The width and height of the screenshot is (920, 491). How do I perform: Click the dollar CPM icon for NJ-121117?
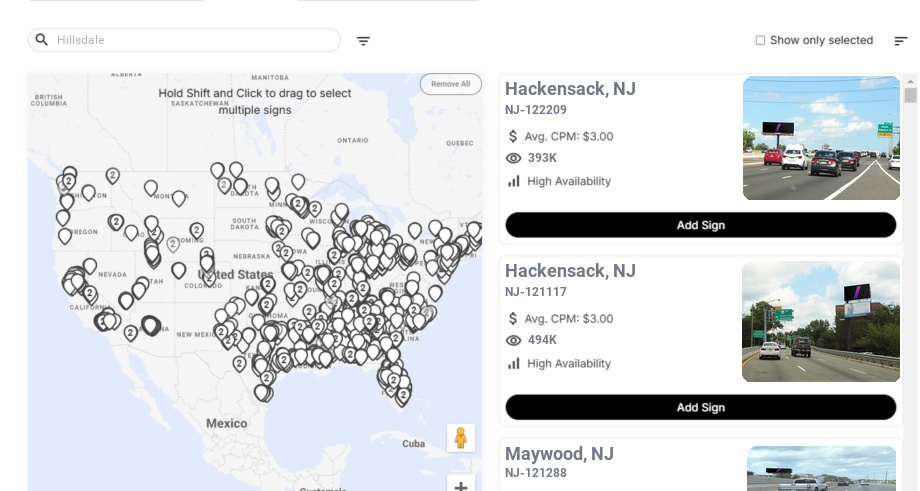[x=514, y=319]
